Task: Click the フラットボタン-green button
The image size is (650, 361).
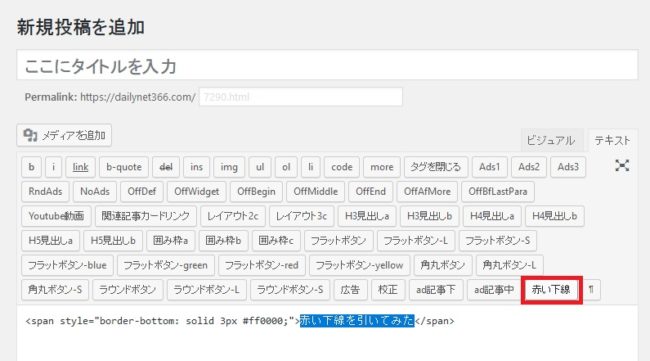Action: click(x=165, y=265)
